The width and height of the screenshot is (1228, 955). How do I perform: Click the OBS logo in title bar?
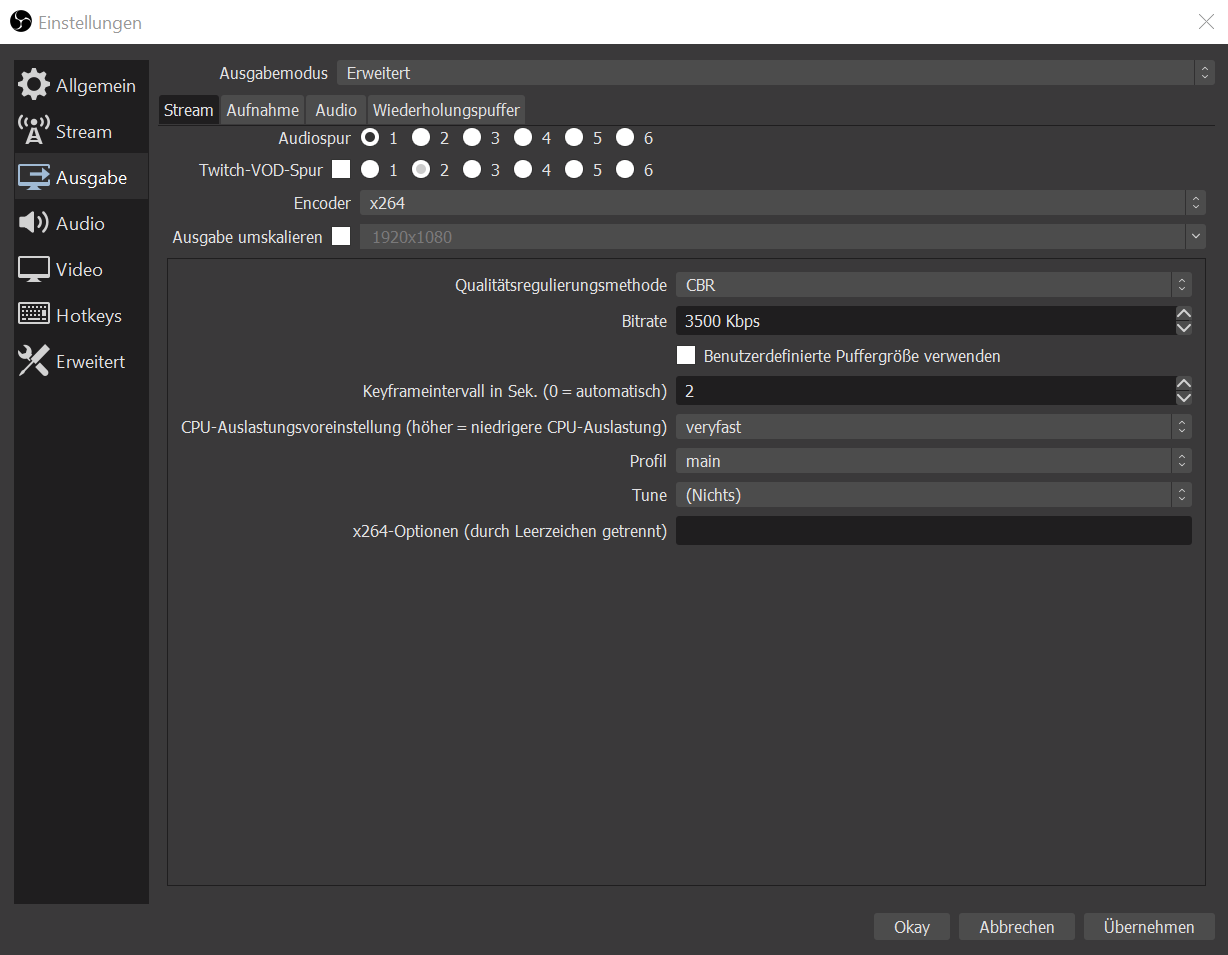pyautogui.click(x=20, y=21)
